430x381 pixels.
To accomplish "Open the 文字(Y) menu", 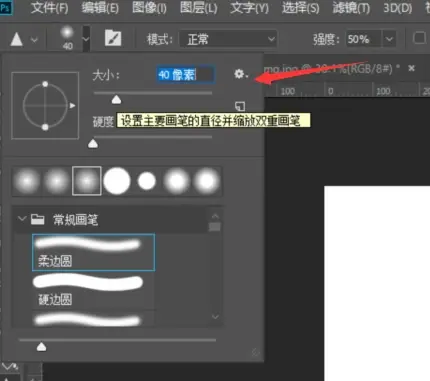I will pyautogui.click(x=250, y=8).
